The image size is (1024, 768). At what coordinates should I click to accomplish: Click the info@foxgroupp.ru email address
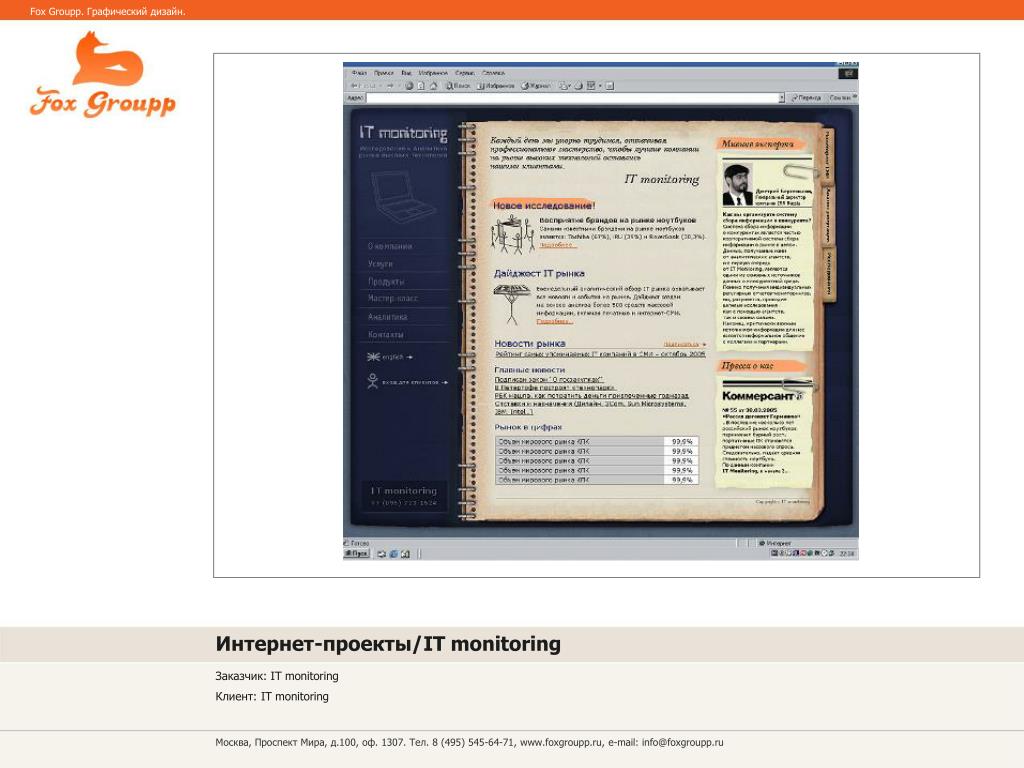click(682, 743)
